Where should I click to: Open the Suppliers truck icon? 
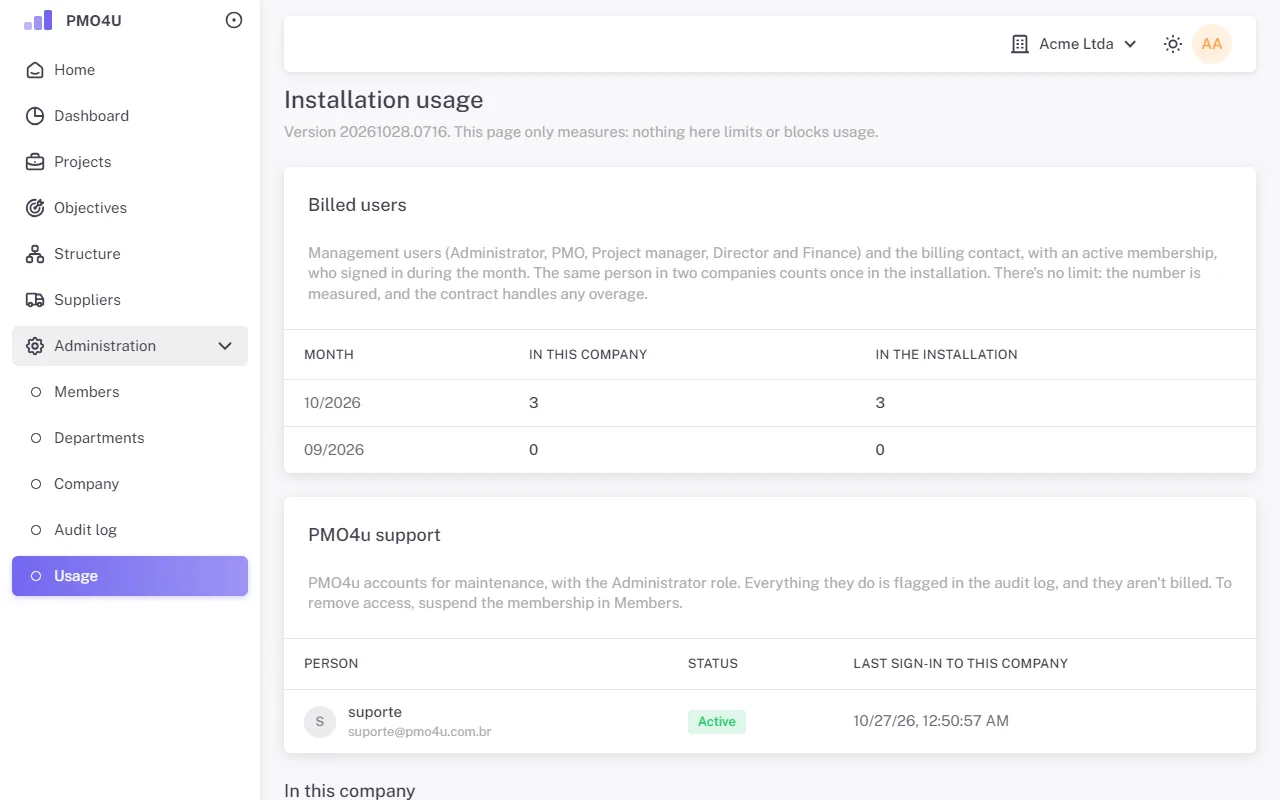click(x=35, y=300)
